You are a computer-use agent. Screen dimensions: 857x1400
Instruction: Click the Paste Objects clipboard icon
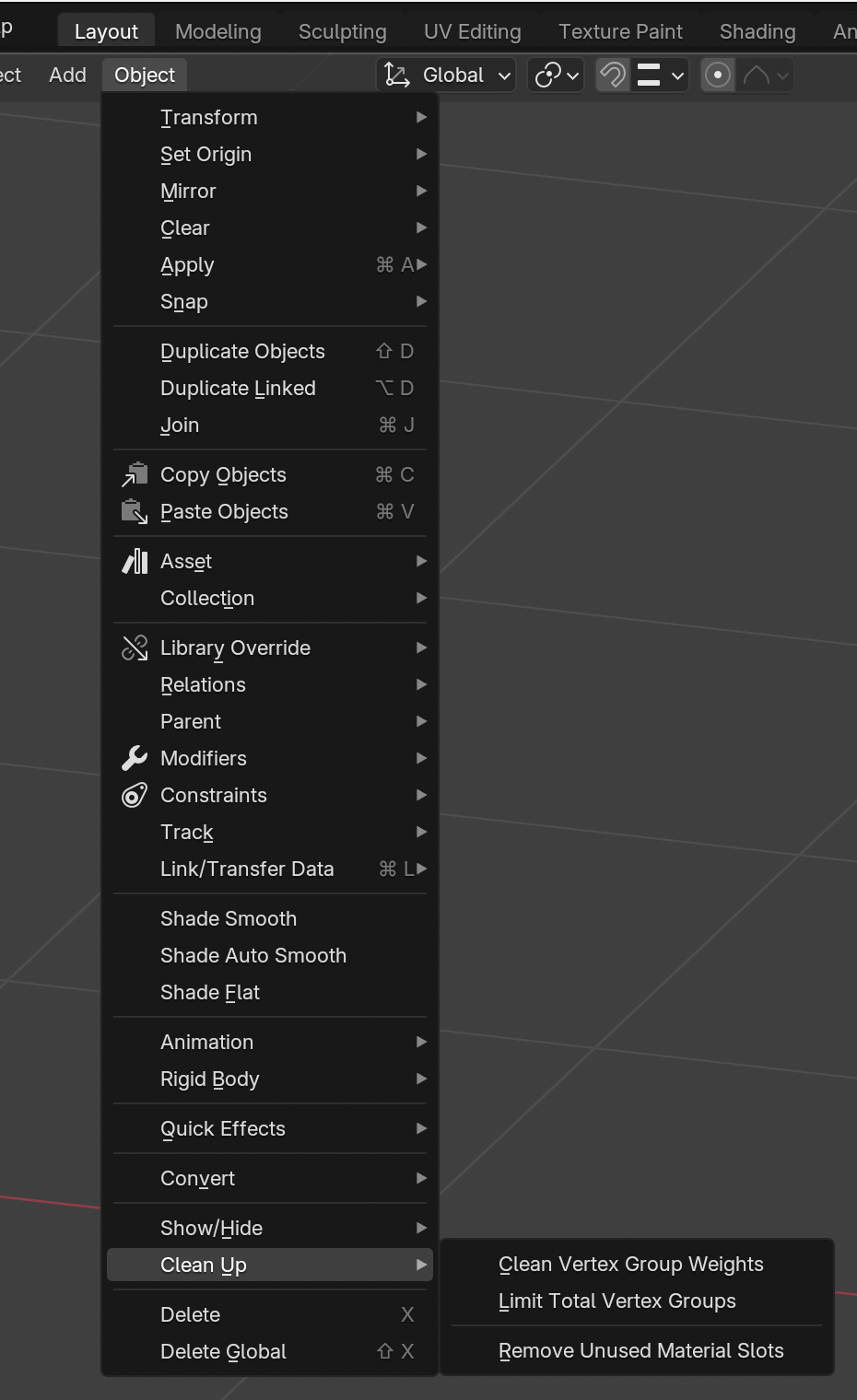click(135, 512)
